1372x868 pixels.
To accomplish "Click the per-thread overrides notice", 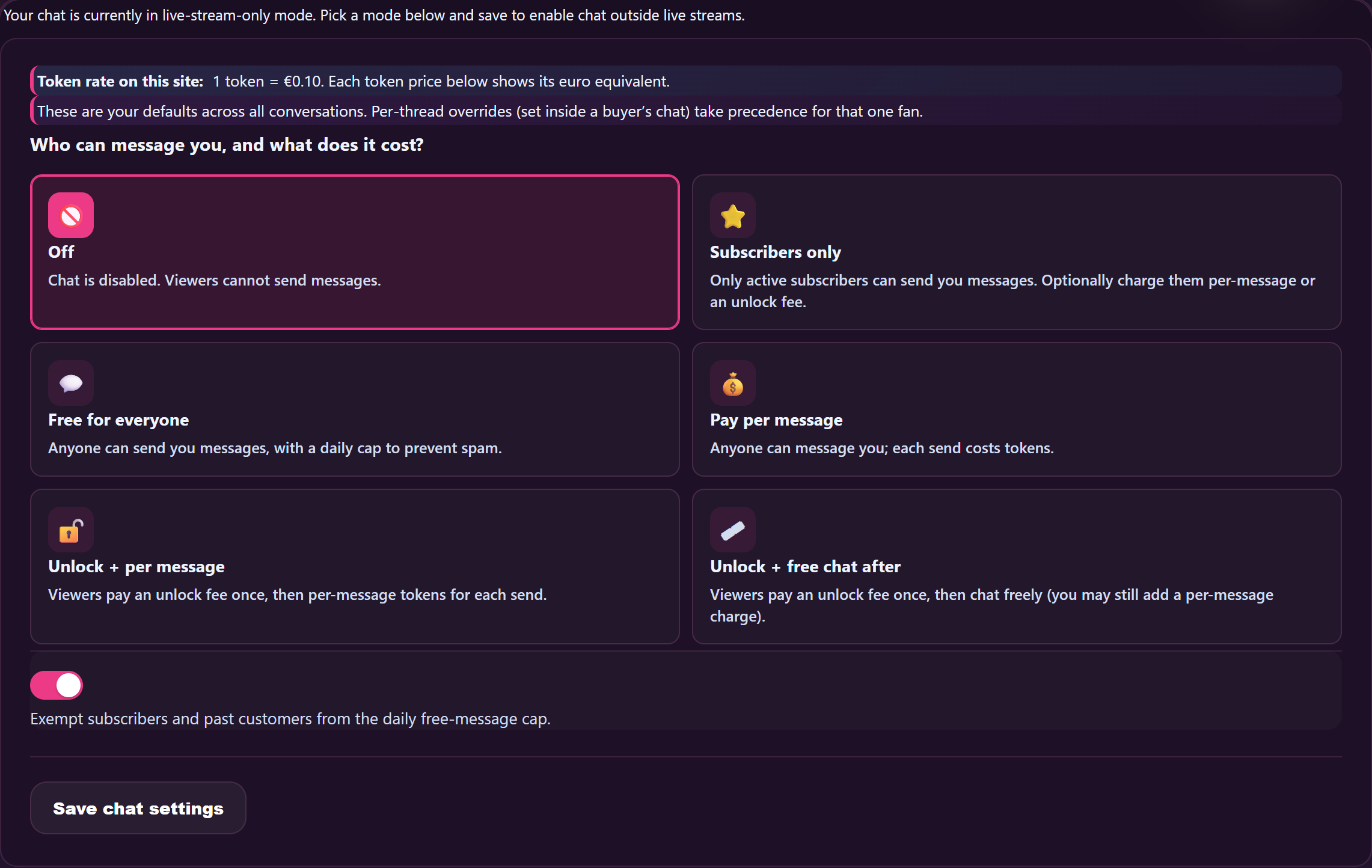I will click(686, 111).
